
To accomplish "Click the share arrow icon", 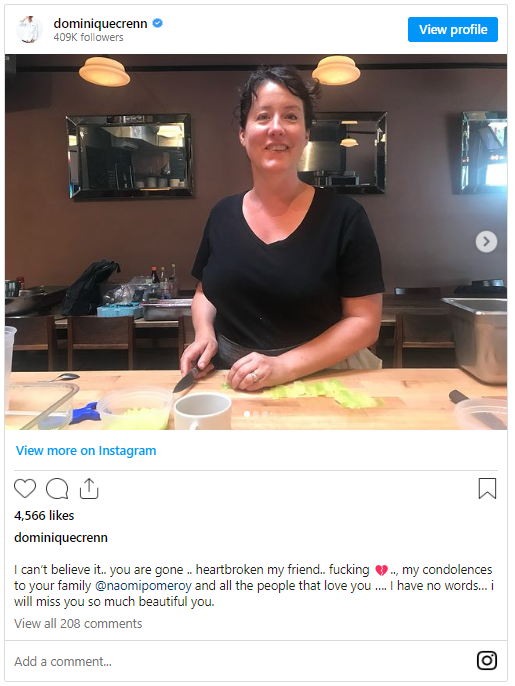I will [89, 488].
